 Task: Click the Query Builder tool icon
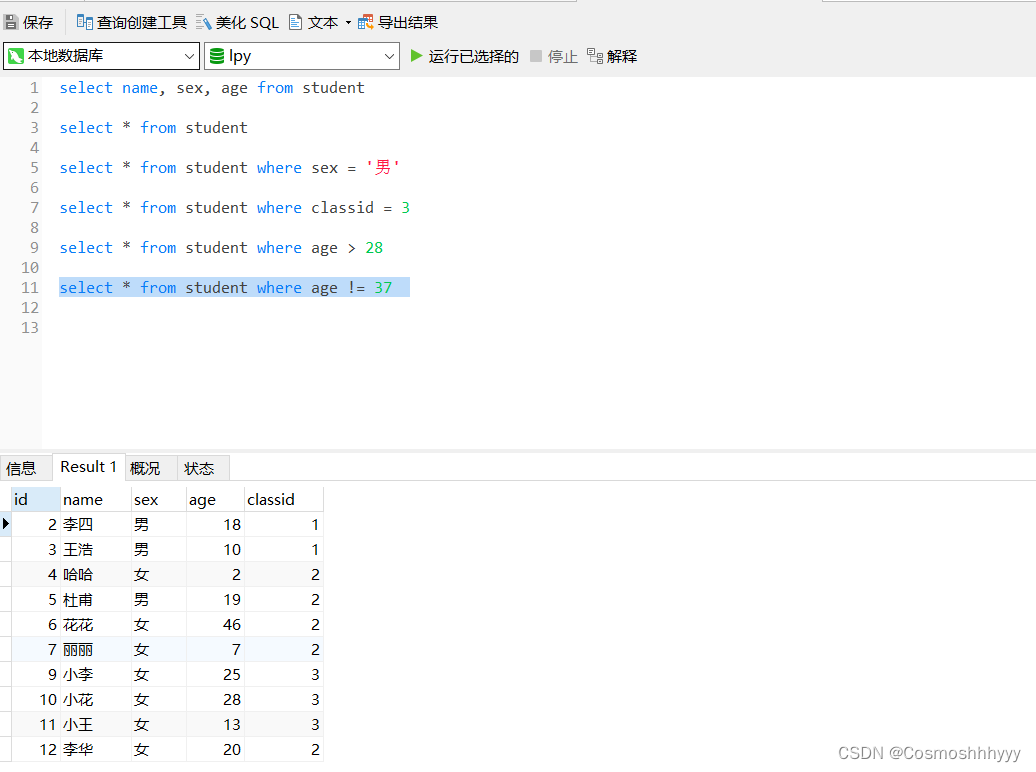pos(84,22)
